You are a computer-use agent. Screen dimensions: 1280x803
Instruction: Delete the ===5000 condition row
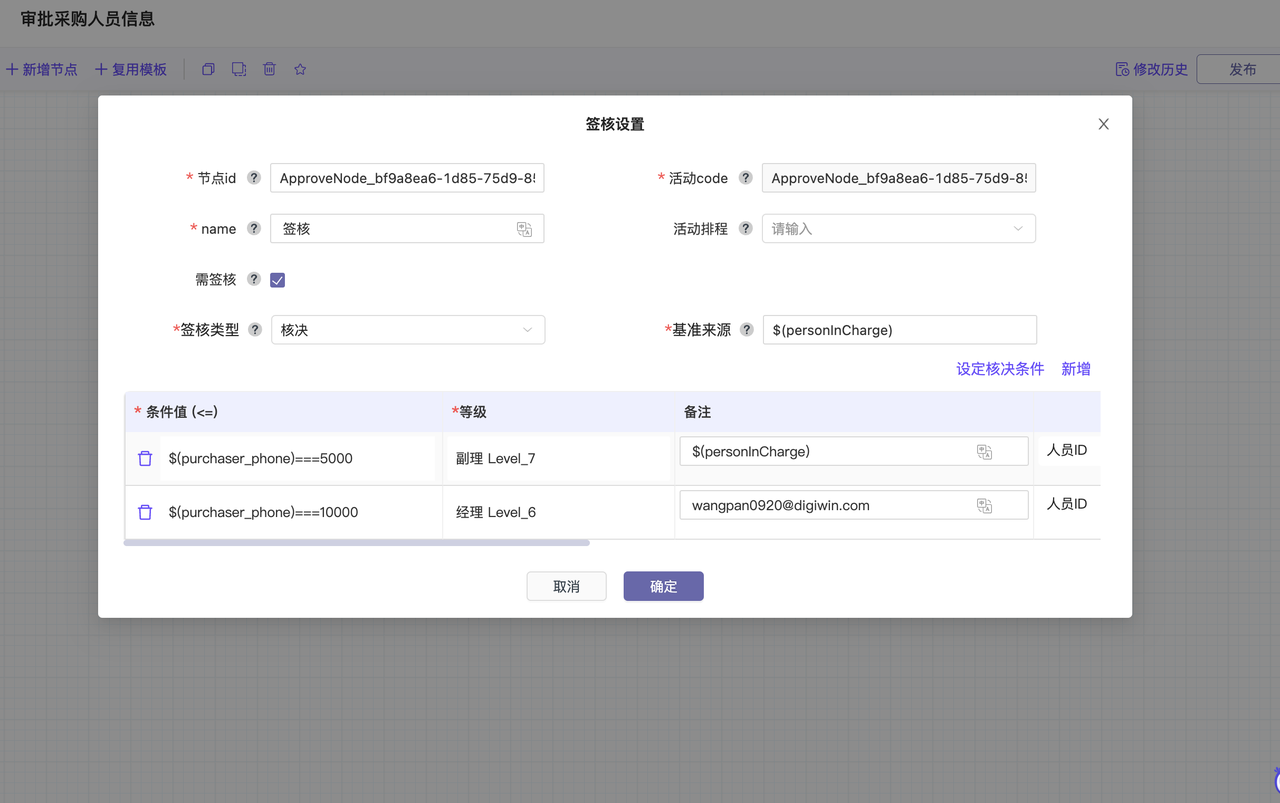[145, 458]
